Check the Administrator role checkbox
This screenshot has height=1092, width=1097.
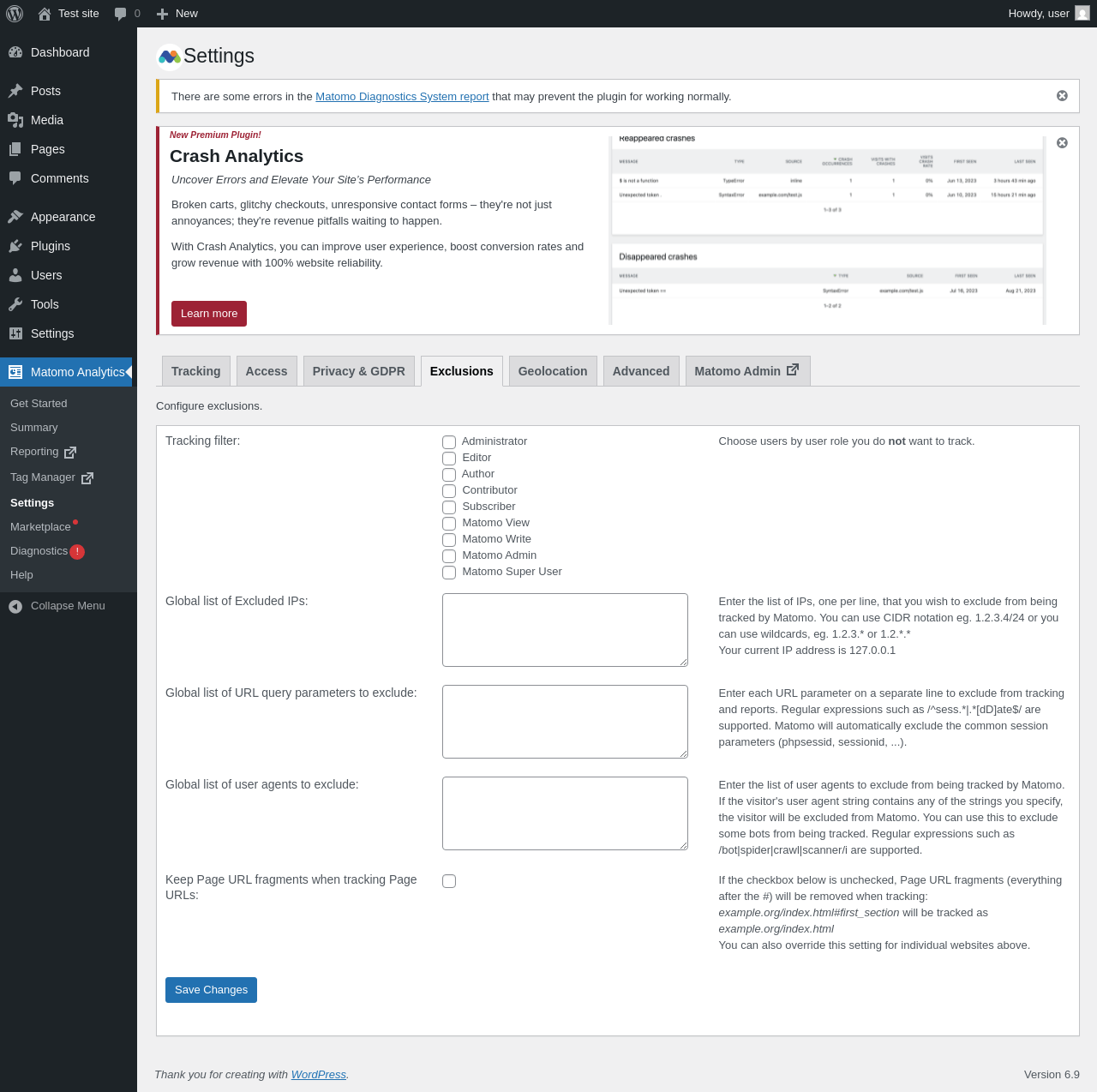click(449, 442)
